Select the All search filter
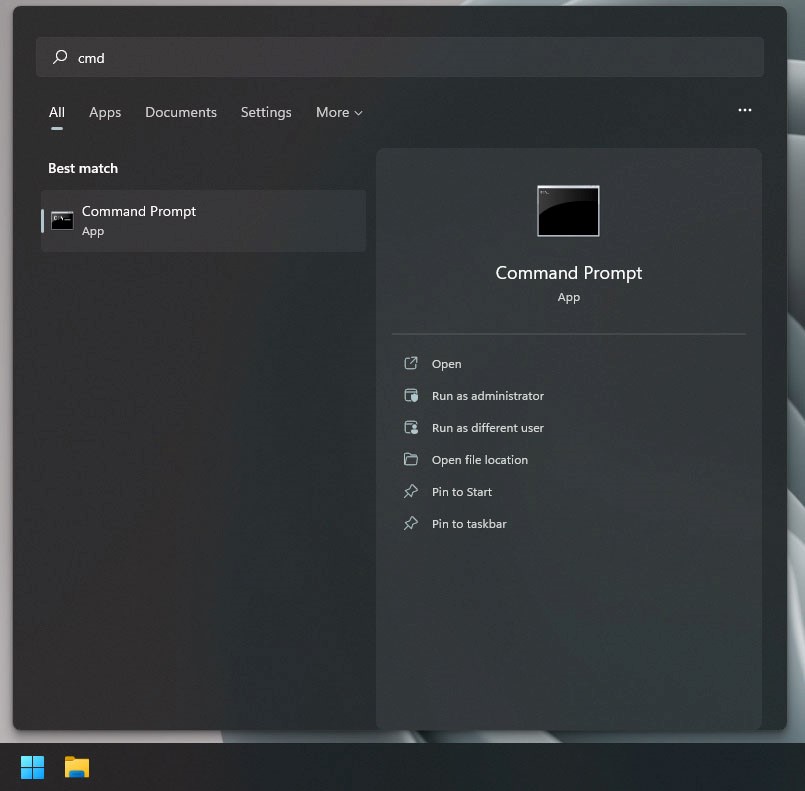Screen dimensions: 805x791 coord(56,112)
